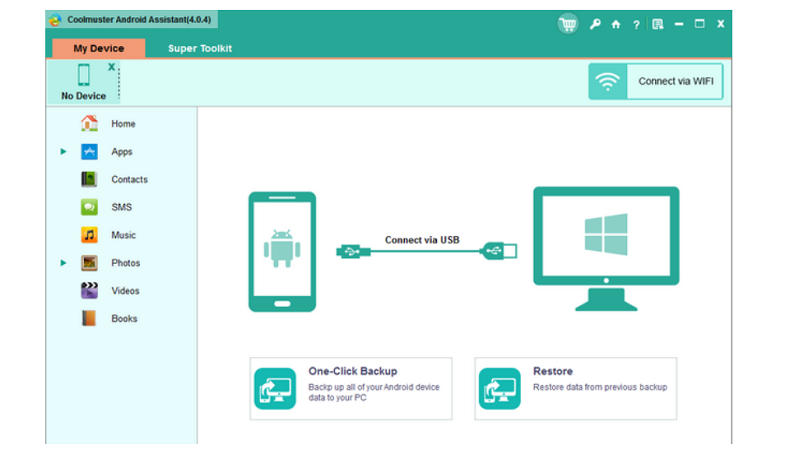Expand the Apps category arrow
Image resolution: width=785 pixels, height=454 pixels.
click(x=63, y=151)
